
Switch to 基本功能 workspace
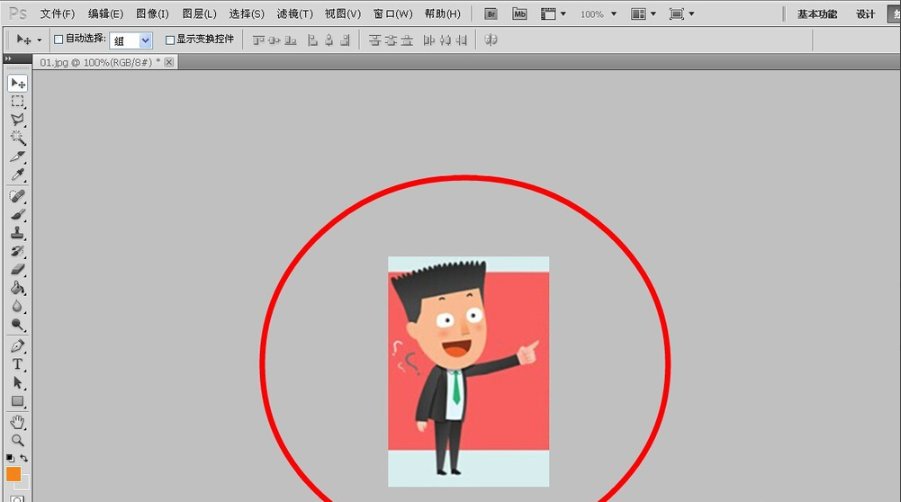(817, 14)
